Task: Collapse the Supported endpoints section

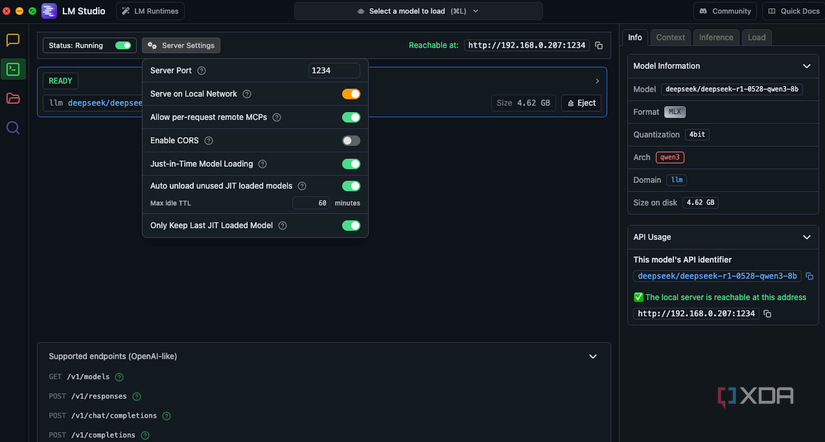Action: tap(593, 357)
